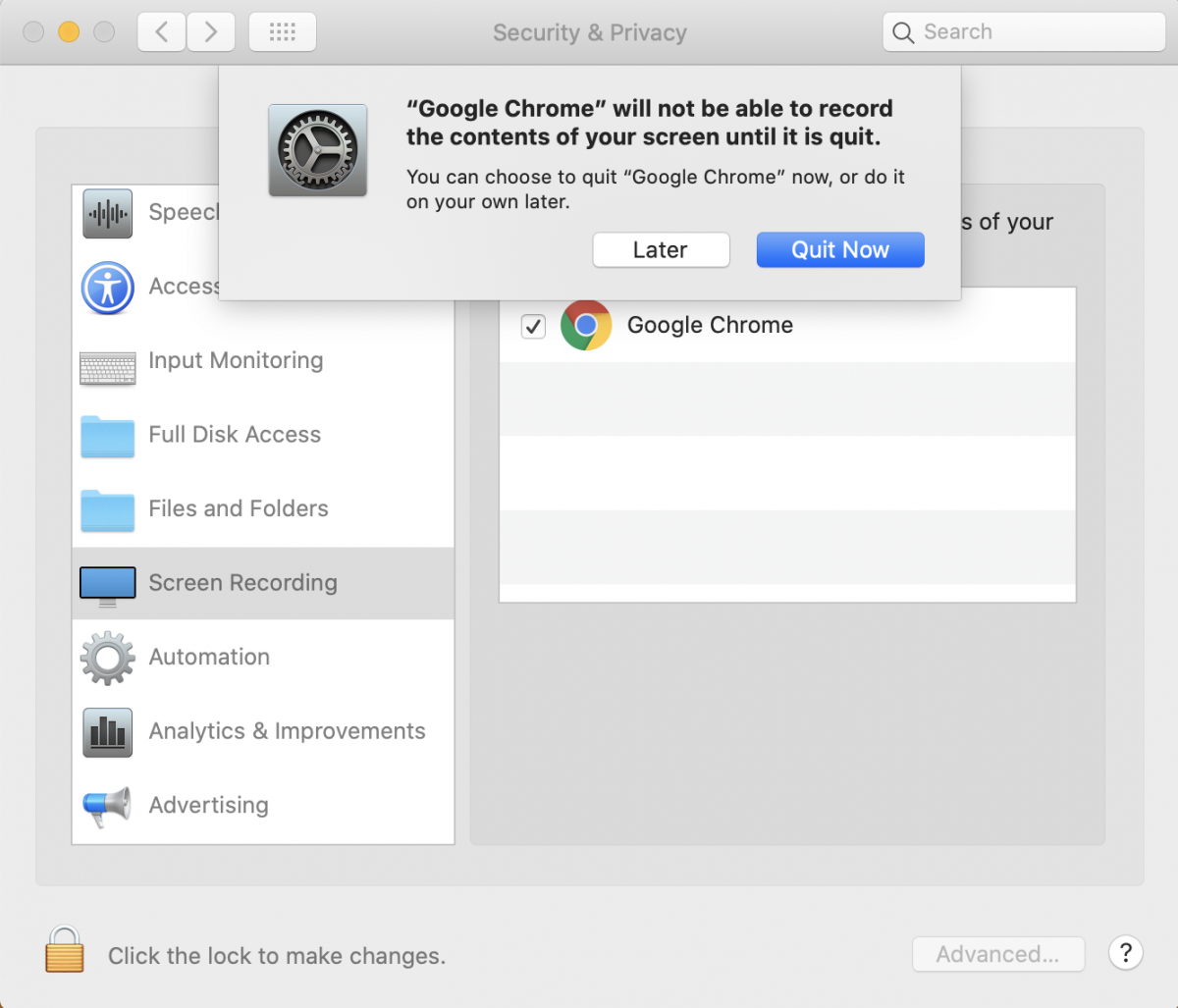
Task: Click the padlock icon to unlock
Action: point(65,950)
